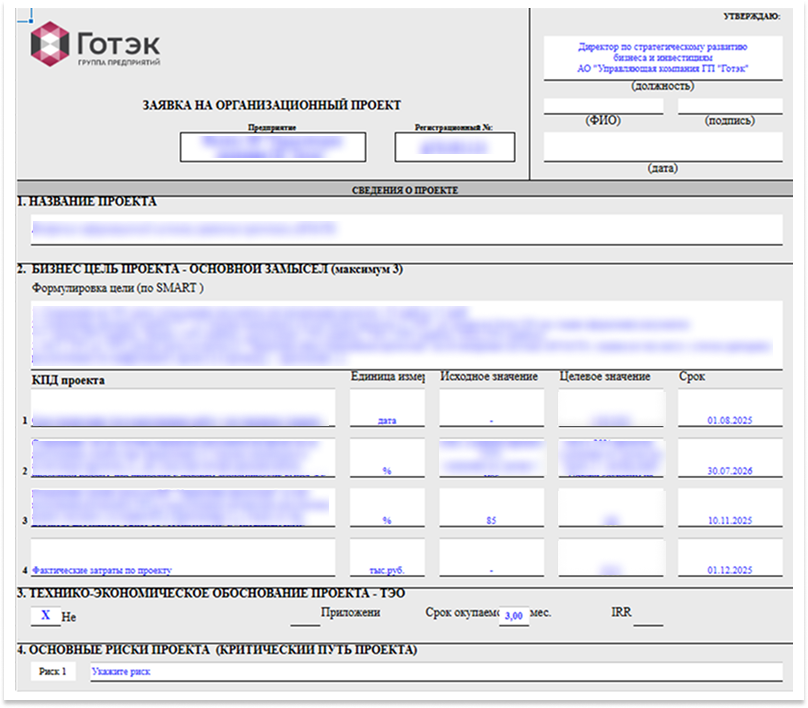Toggle the X checkbox beside 'Не'
This screenshot has height=708, width=808.
coord(45,615)
